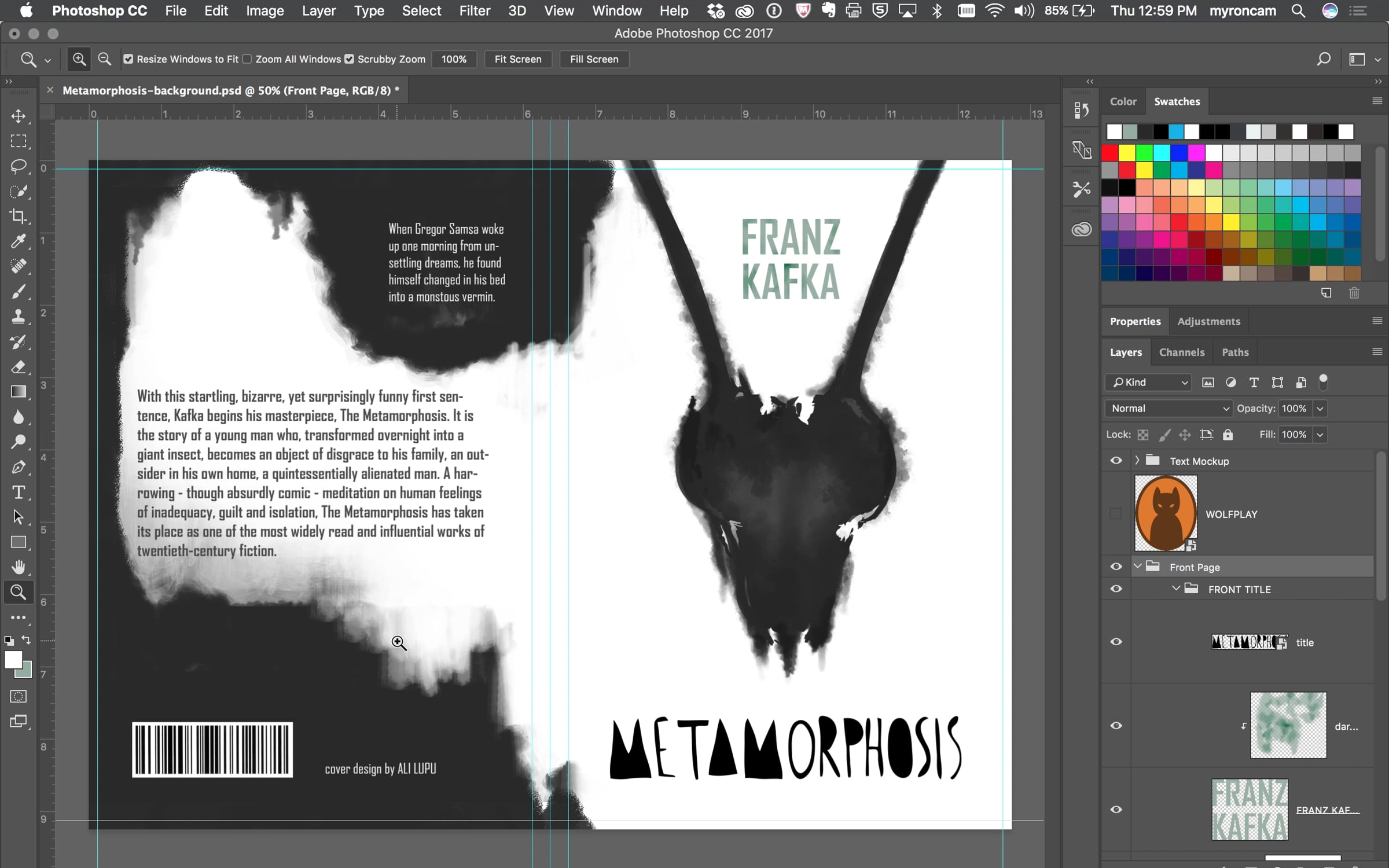Uncheck Resize Windows to Fit
Image resolution: width=1389 pixels, height=868 pixels.
point(128,59)
